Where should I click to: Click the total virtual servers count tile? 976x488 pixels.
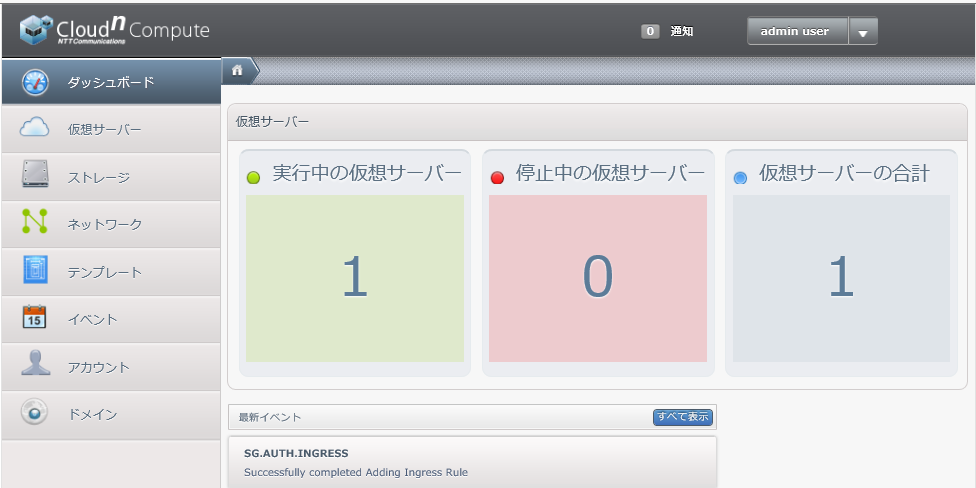pyautogui.click(x=841, y=278)
